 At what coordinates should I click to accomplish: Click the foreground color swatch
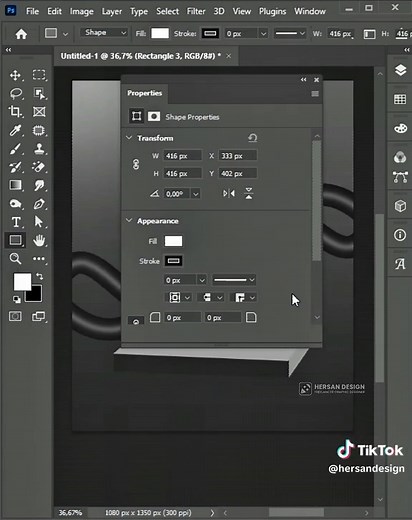click(x=22, y=282)
